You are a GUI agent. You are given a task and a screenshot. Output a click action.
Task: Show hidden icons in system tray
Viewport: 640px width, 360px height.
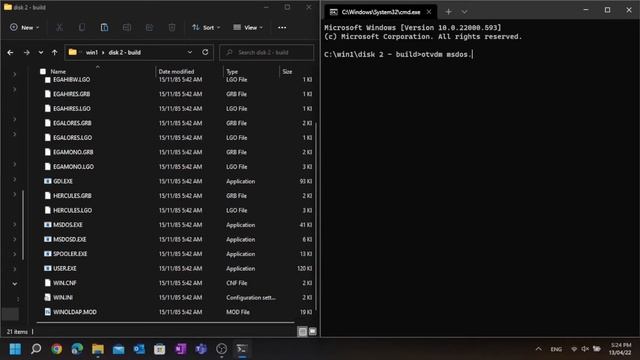pyautogui.click(x=538, y=349)
